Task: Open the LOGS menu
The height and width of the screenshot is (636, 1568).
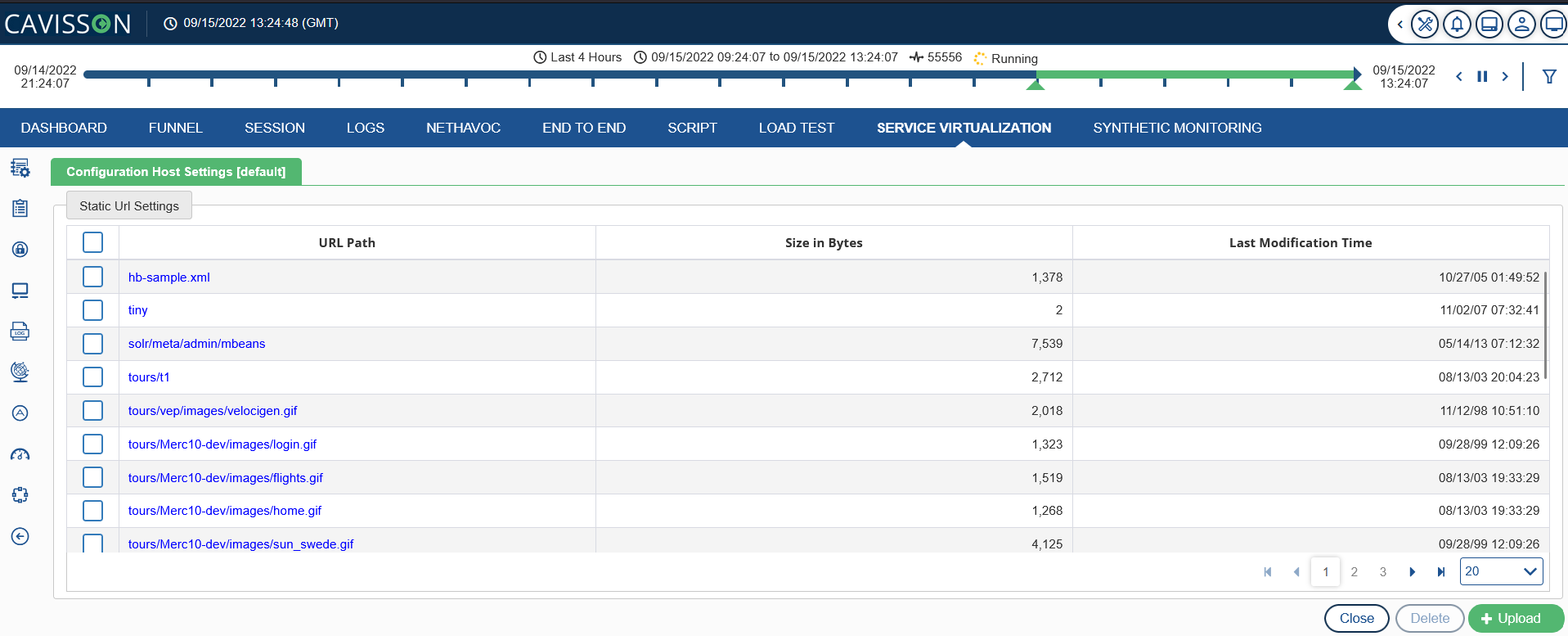Action: [x=366, y=128]
